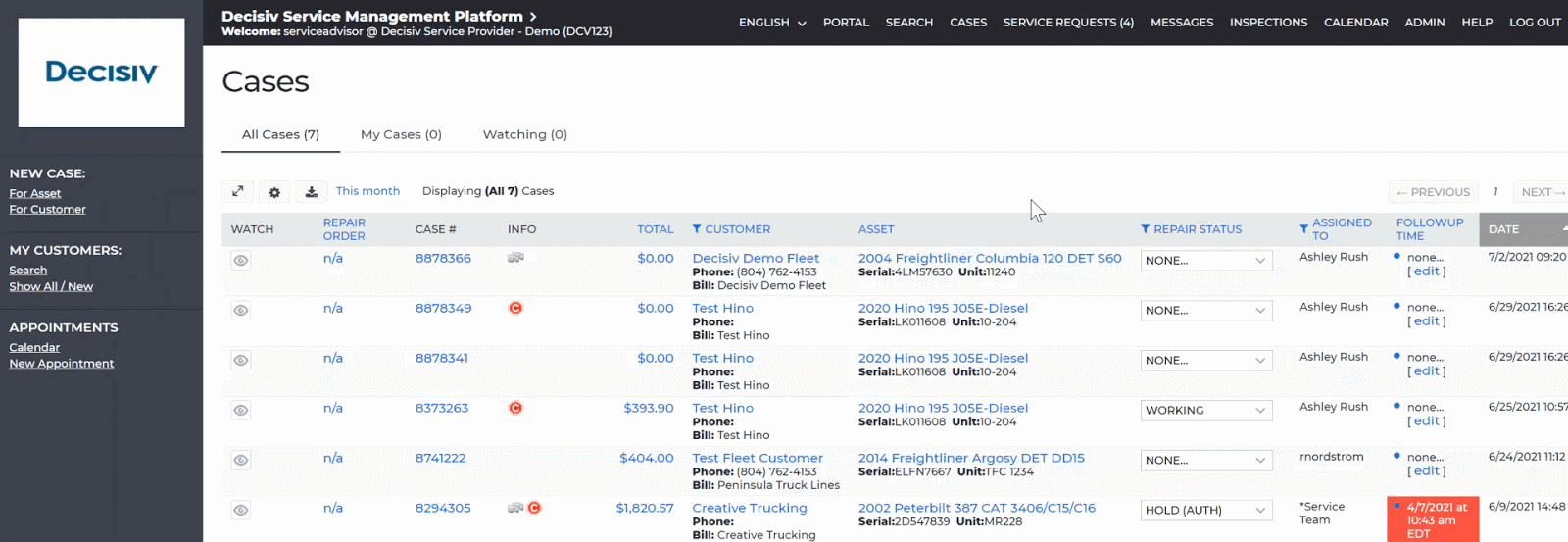Expand the ENGLISH language dropdown
The width and height of the screenshot is (1568, 542).
(x=772, y=23)
